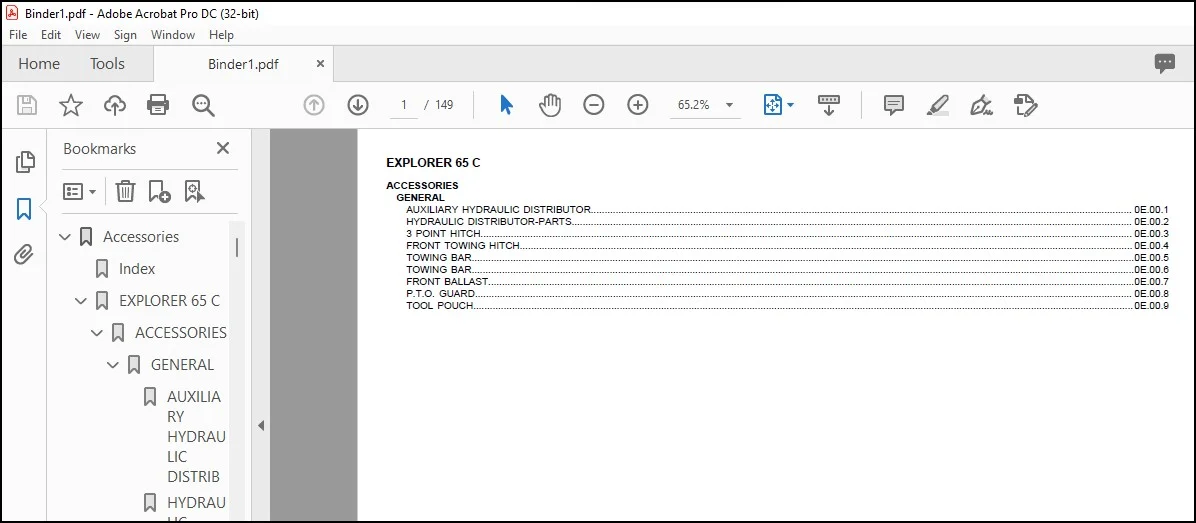The image size is (1196, 523).
Task: Click HYDRAULIC DISTRIBUTOR-PARTS contents entry
Action: click(x=787, y=222)
